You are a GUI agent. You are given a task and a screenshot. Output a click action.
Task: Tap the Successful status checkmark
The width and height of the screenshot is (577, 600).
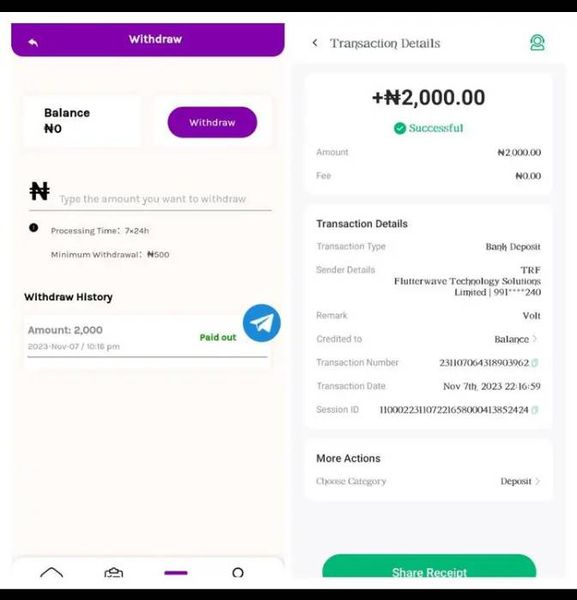(400, 128)
